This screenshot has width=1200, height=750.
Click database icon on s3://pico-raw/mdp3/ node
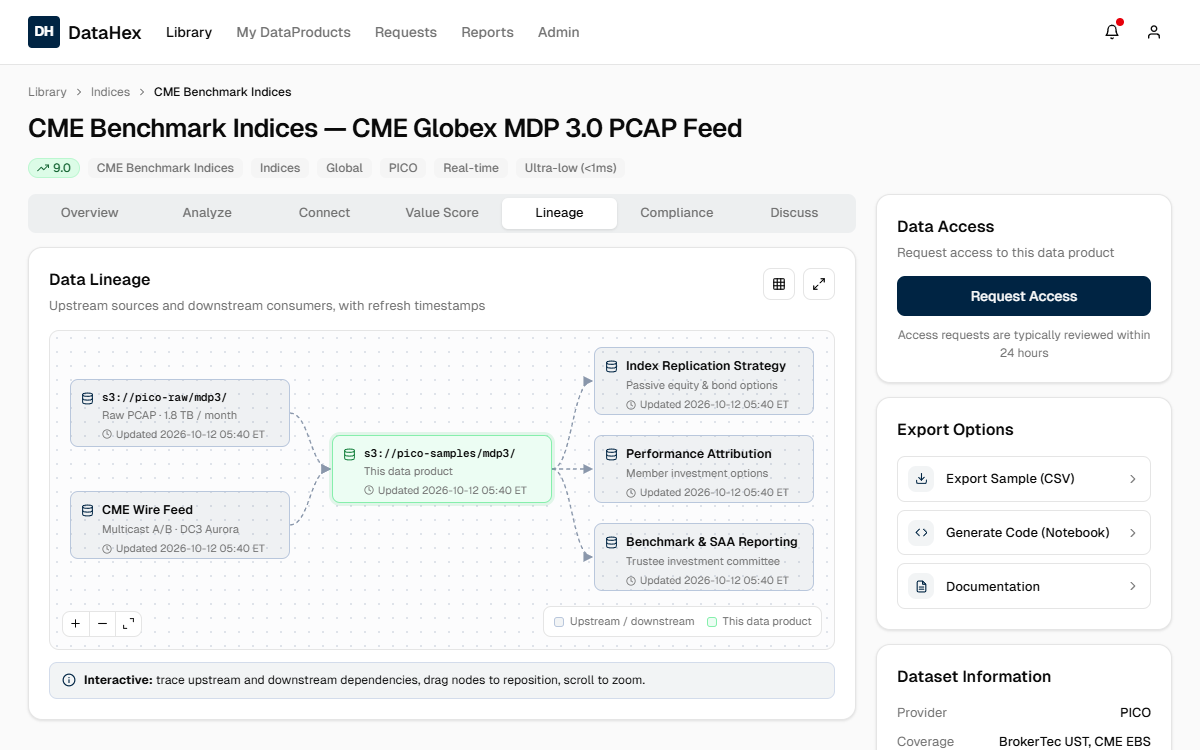tap(87, 398)
